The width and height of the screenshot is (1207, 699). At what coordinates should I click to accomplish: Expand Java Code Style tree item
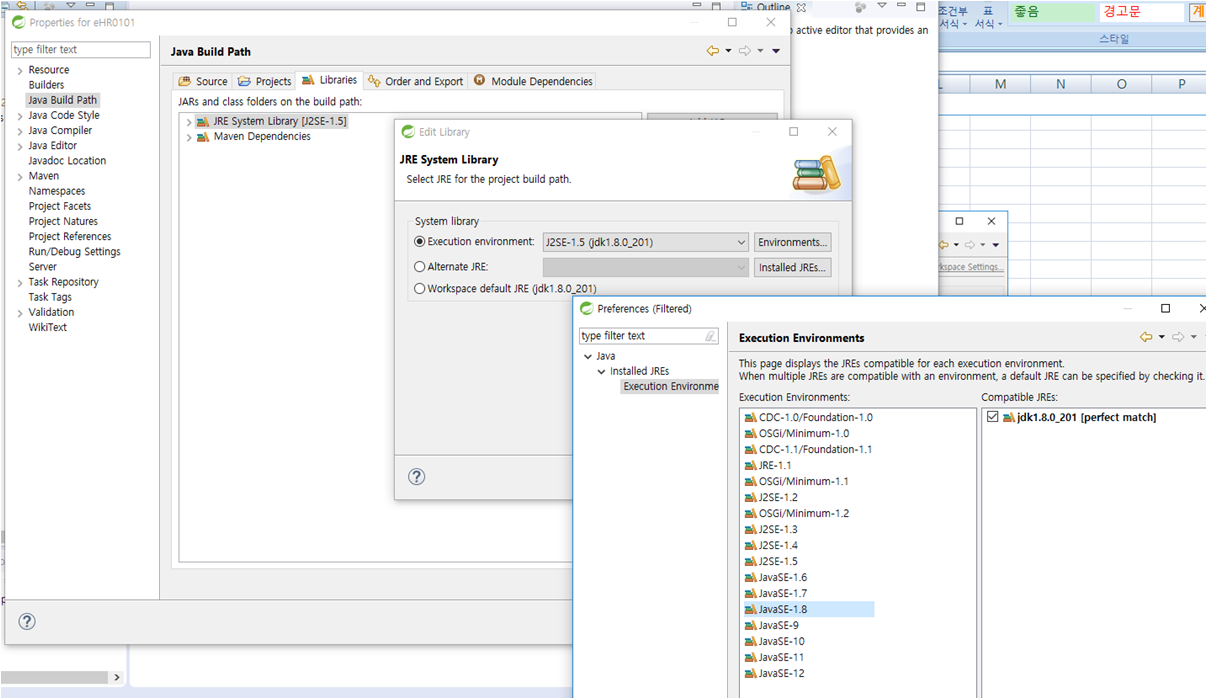pyautogui.click(x=20, y=116)
